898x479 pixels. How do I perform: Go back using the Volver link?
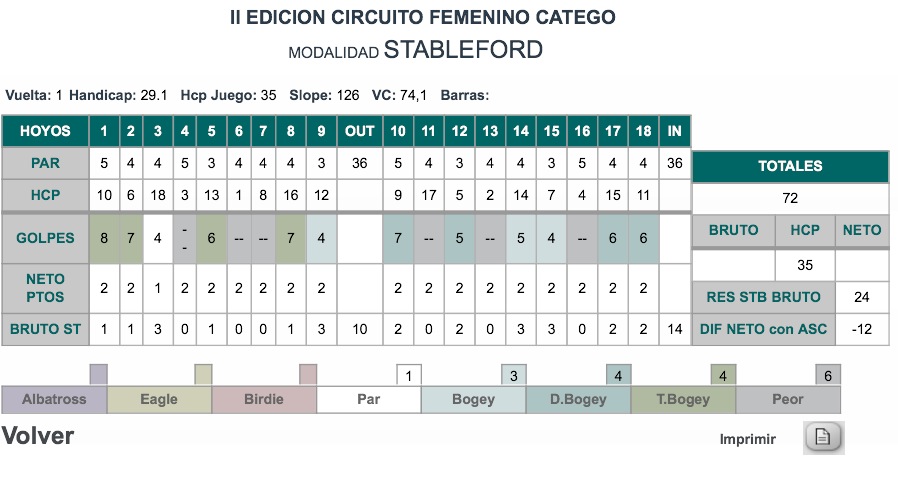coord(38,436)
